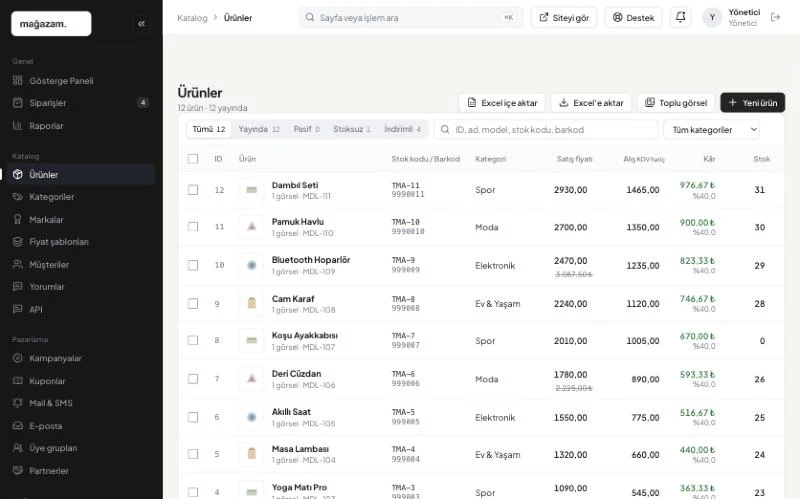Check the Dambıl Seti row checkbox
The image size is (800, 499).
pyautogui.click(x=193, y=190)
